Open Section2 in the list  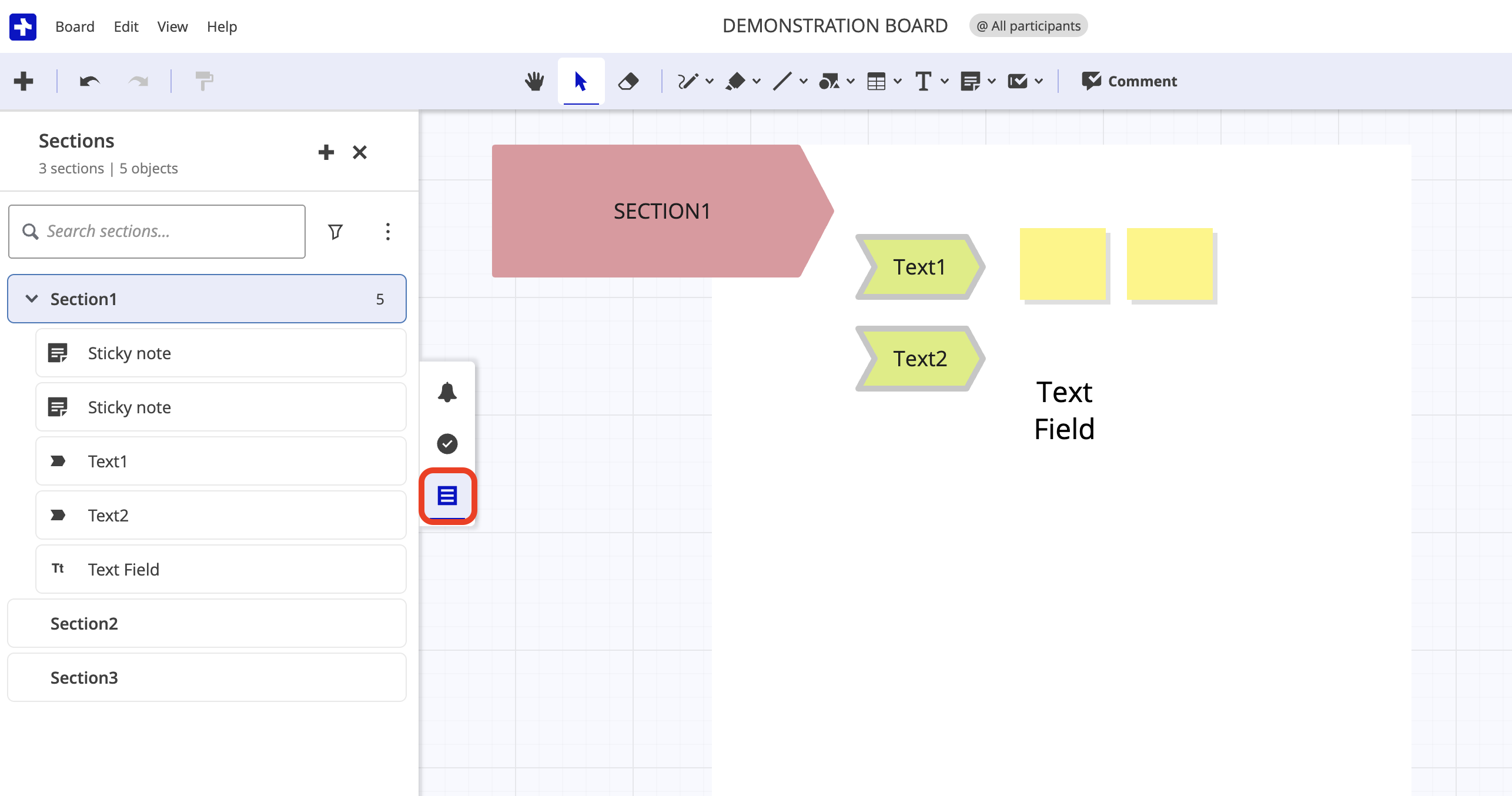(x=207, y=623)
